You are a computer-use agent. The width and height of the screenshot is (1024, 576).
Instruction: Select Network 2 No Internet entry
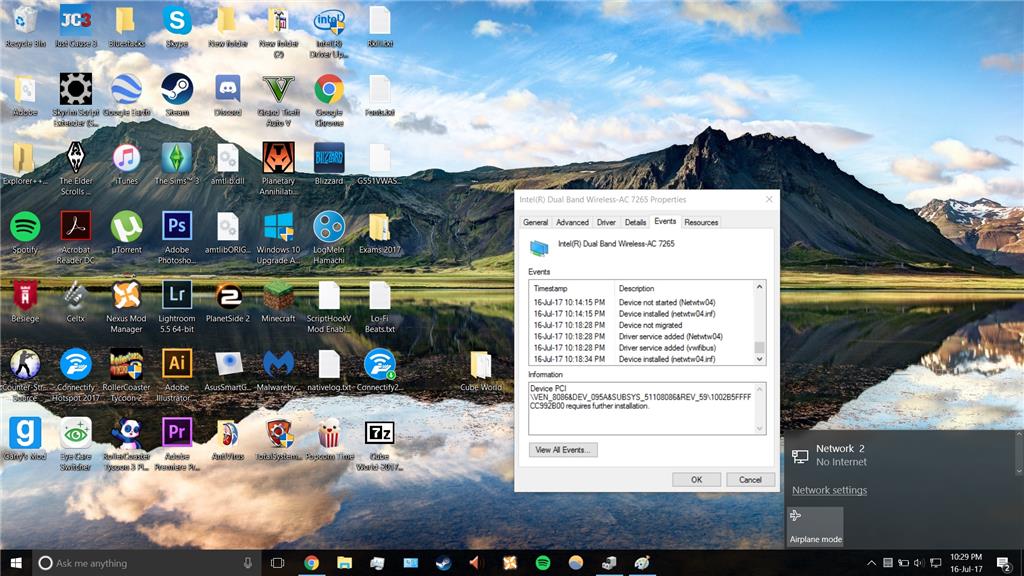click(901, 455)
